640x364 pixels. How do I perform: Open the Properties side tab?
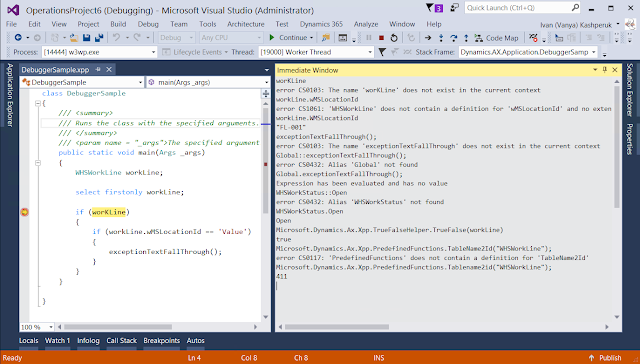[629, 139]
